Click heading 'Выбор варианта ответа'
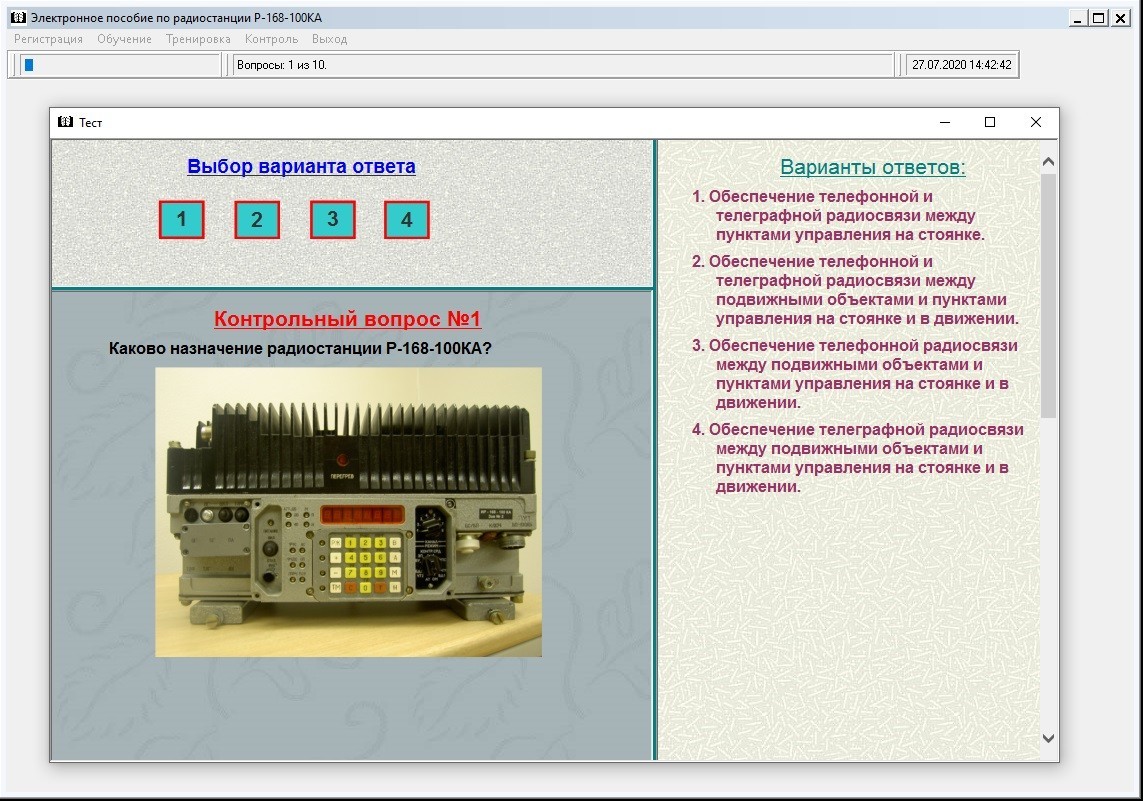1143x801 pixels. [301, 166]
